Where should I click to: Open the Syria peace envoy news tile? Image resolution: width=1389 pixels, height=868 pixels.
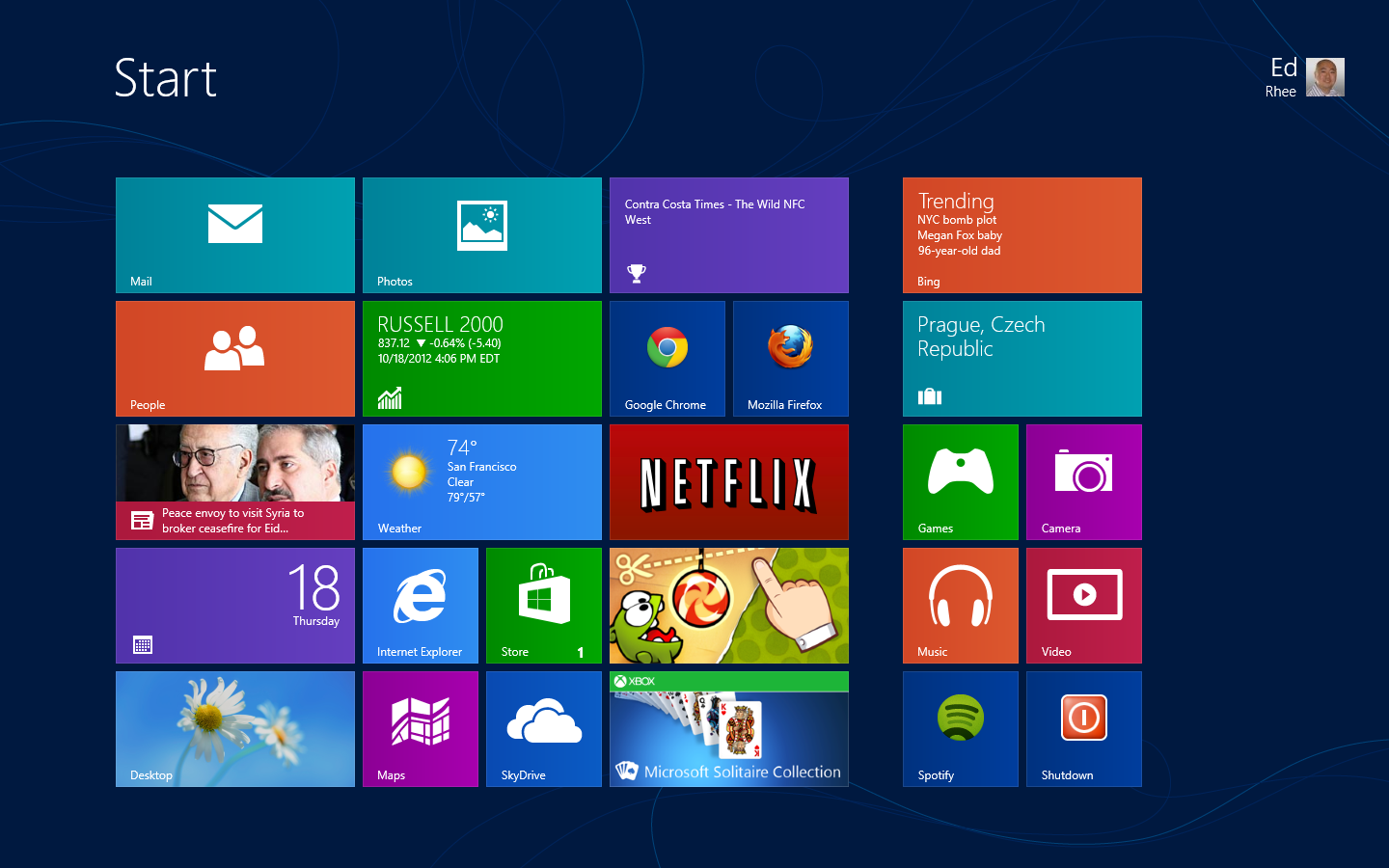tap(235, 482)
